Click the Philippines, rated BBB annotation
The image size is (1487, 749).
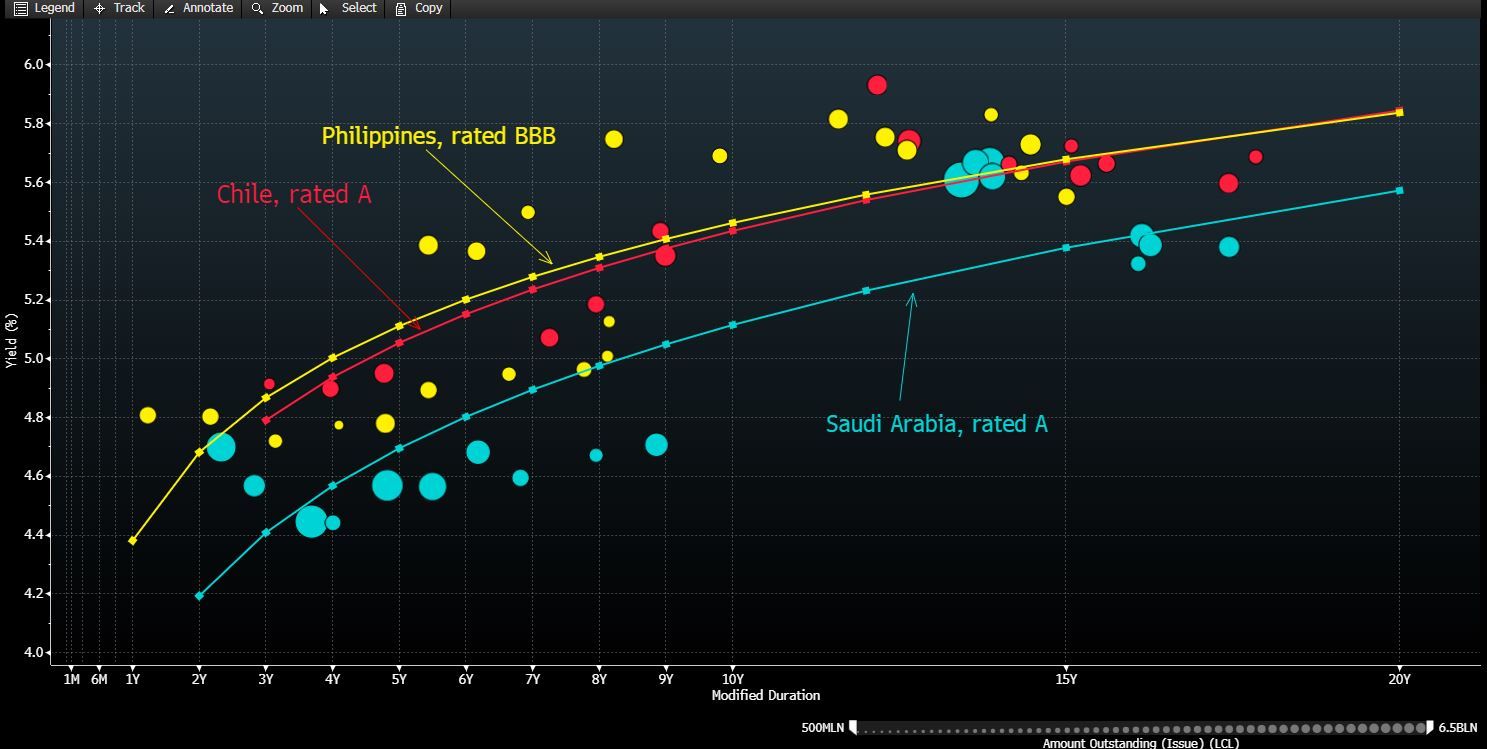click(438, 136)
